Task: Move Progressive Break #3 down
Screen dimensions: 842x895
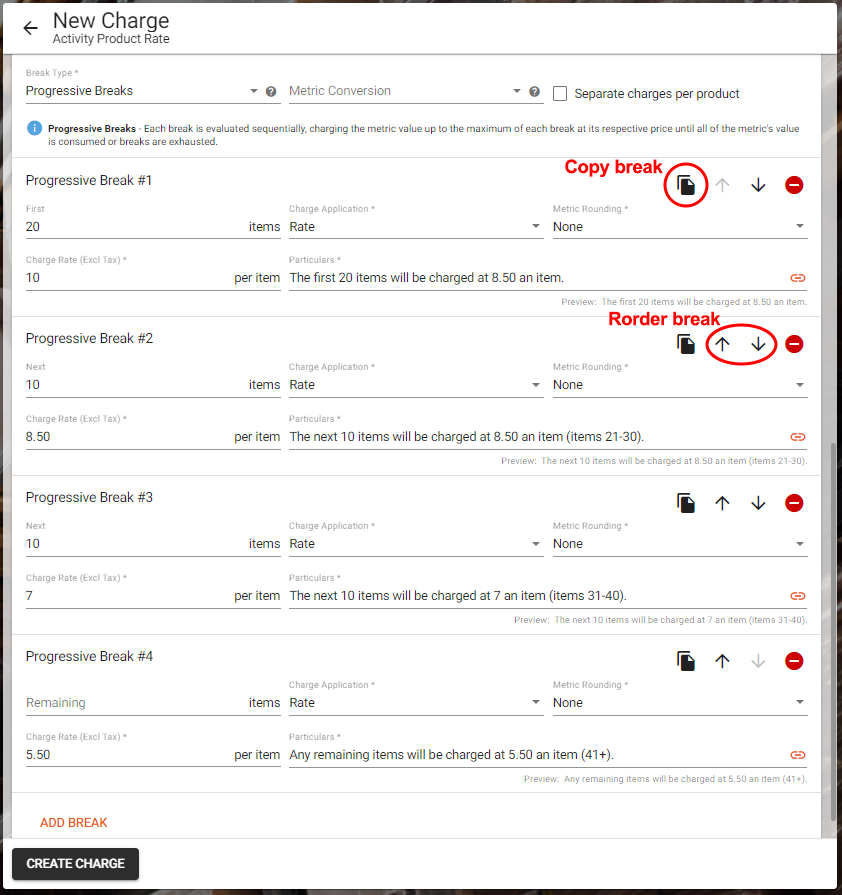Action: point(758,503)
